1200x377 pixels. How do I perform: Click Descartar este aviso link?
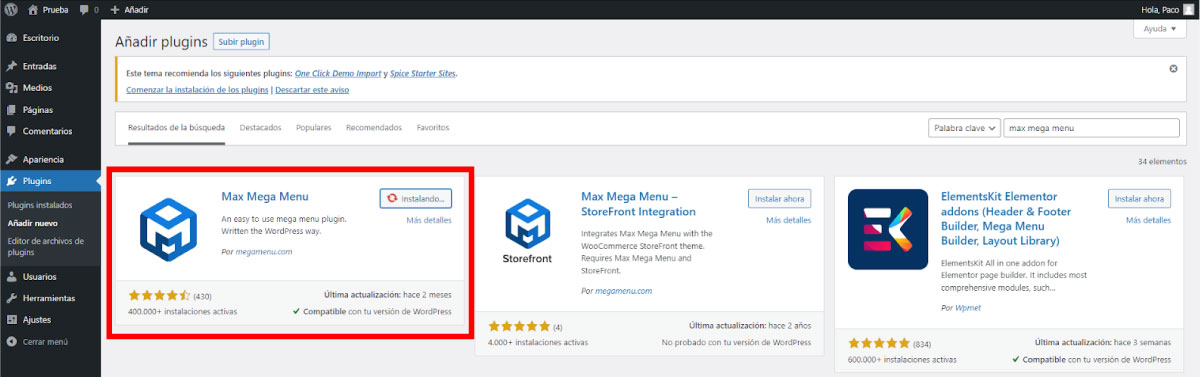312,89
